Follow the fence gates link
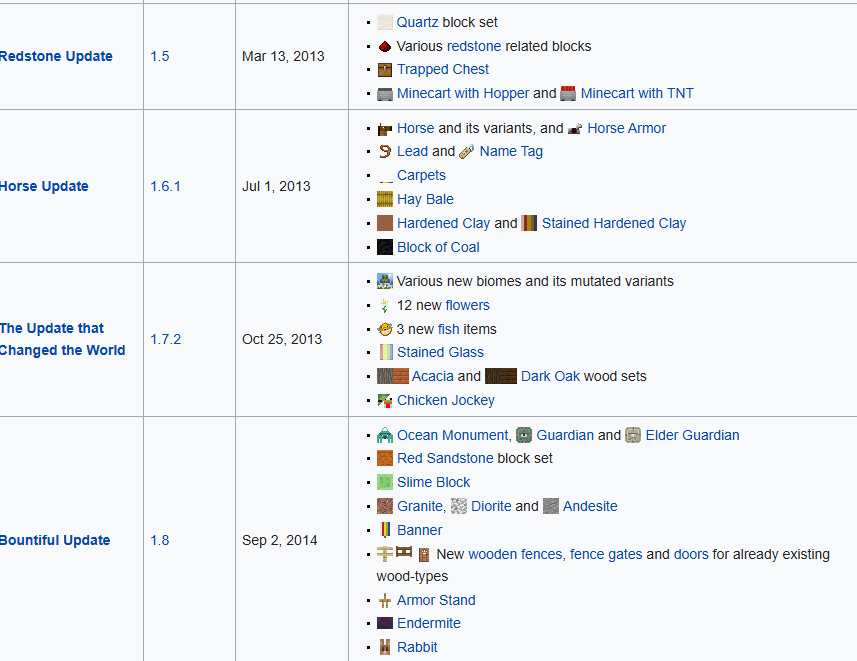This screenshot has width=857, height=661. click(x=606, y=554)
